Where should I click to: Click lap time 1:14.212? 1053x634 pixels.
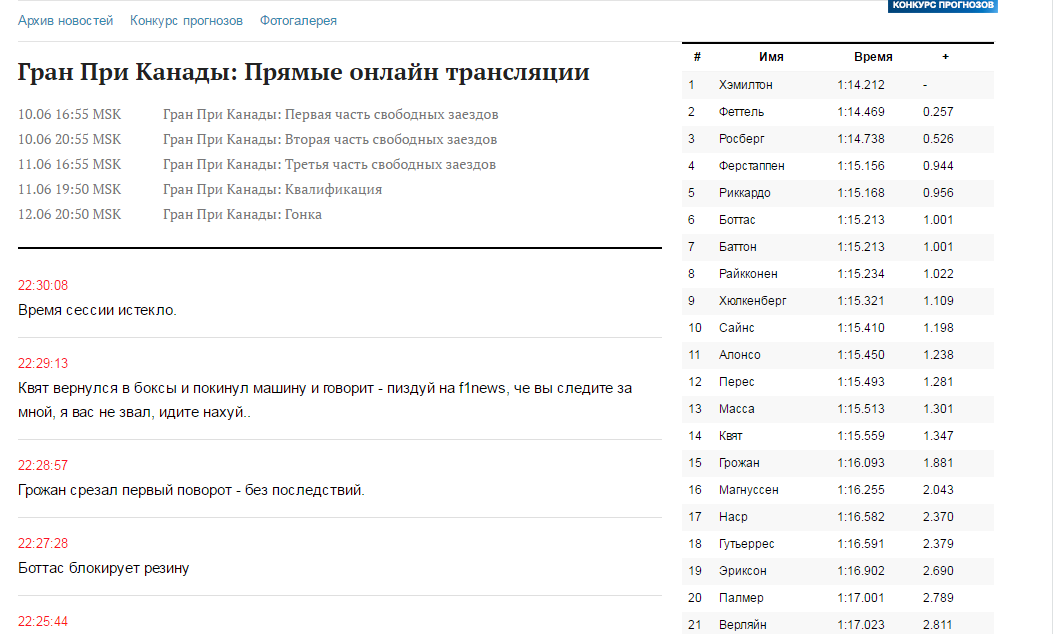tap(861, 85)
